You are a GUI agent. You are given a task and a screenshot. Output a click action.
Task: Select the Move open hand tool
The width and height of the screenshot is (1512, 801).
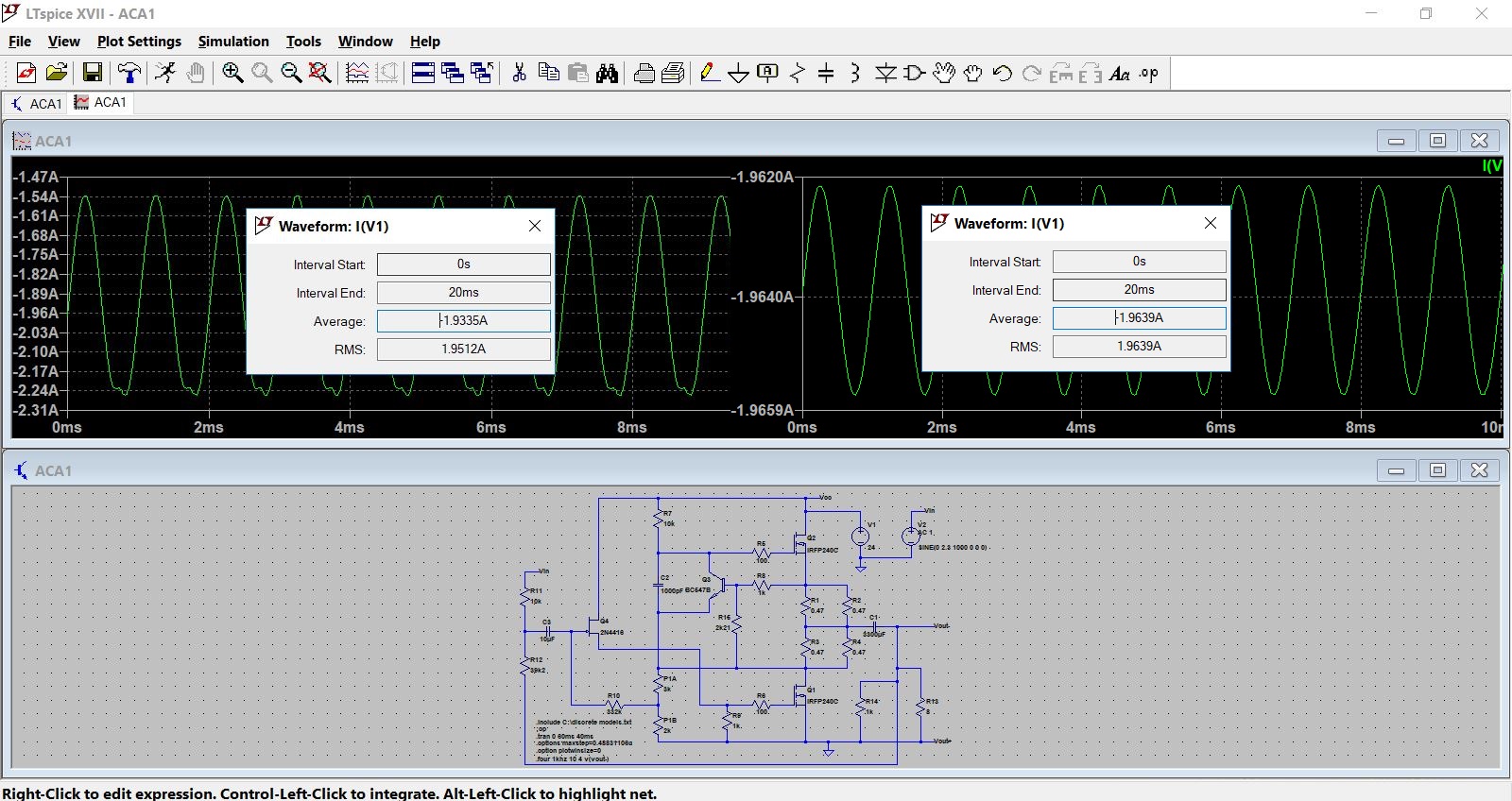(944, 73)
